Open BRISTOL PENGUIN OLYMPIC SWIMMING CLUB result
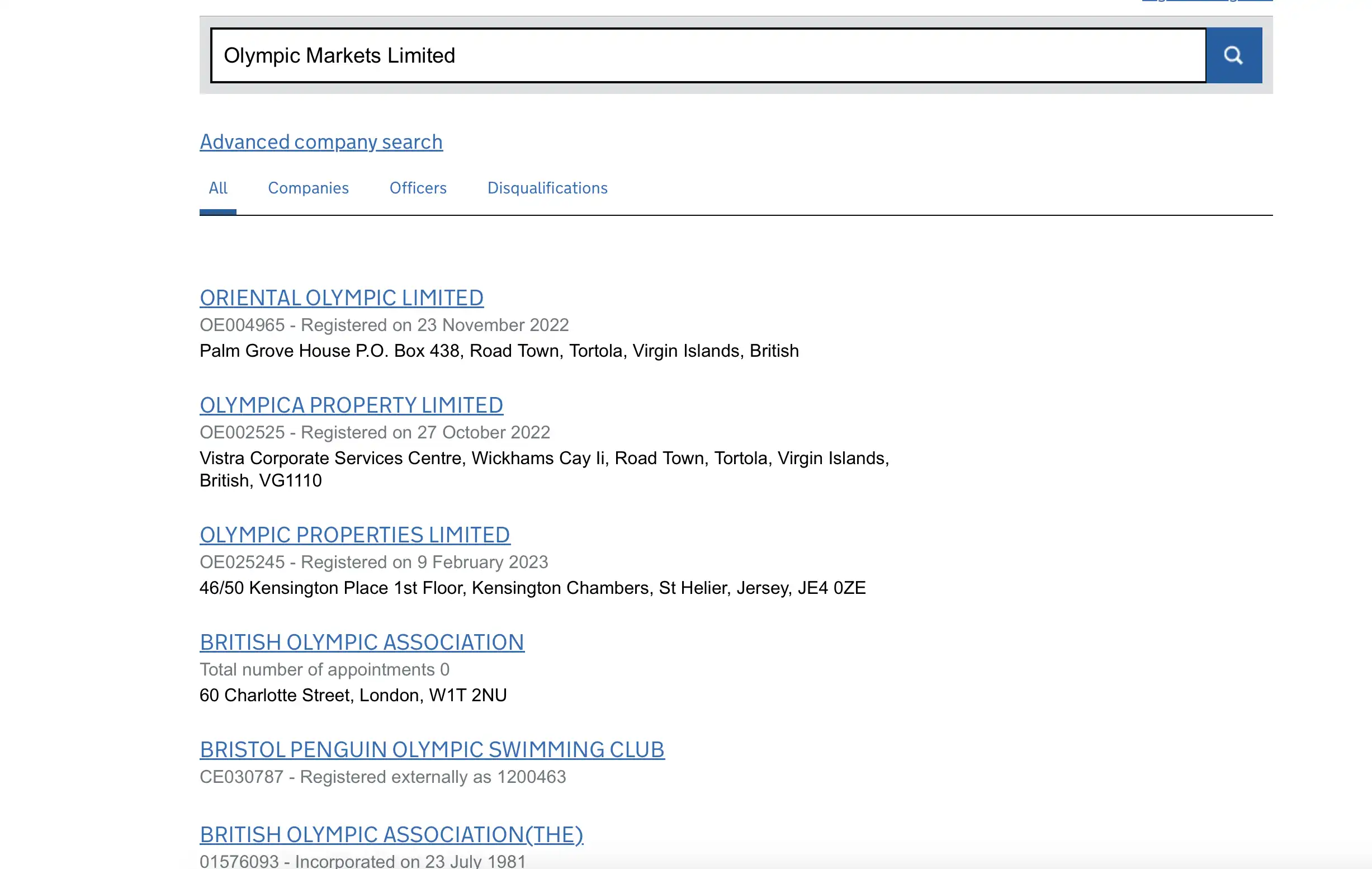Viewport: 1372px width, 869px height. click(432, 750)
